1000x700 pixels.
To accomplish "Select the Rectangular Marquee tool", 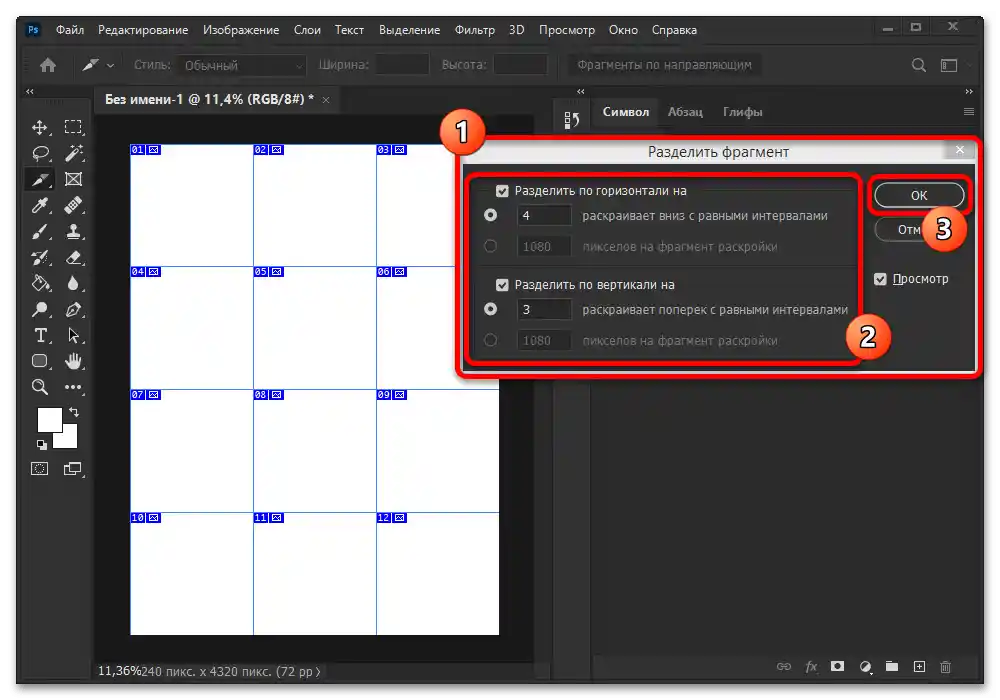I will (73, 128).
